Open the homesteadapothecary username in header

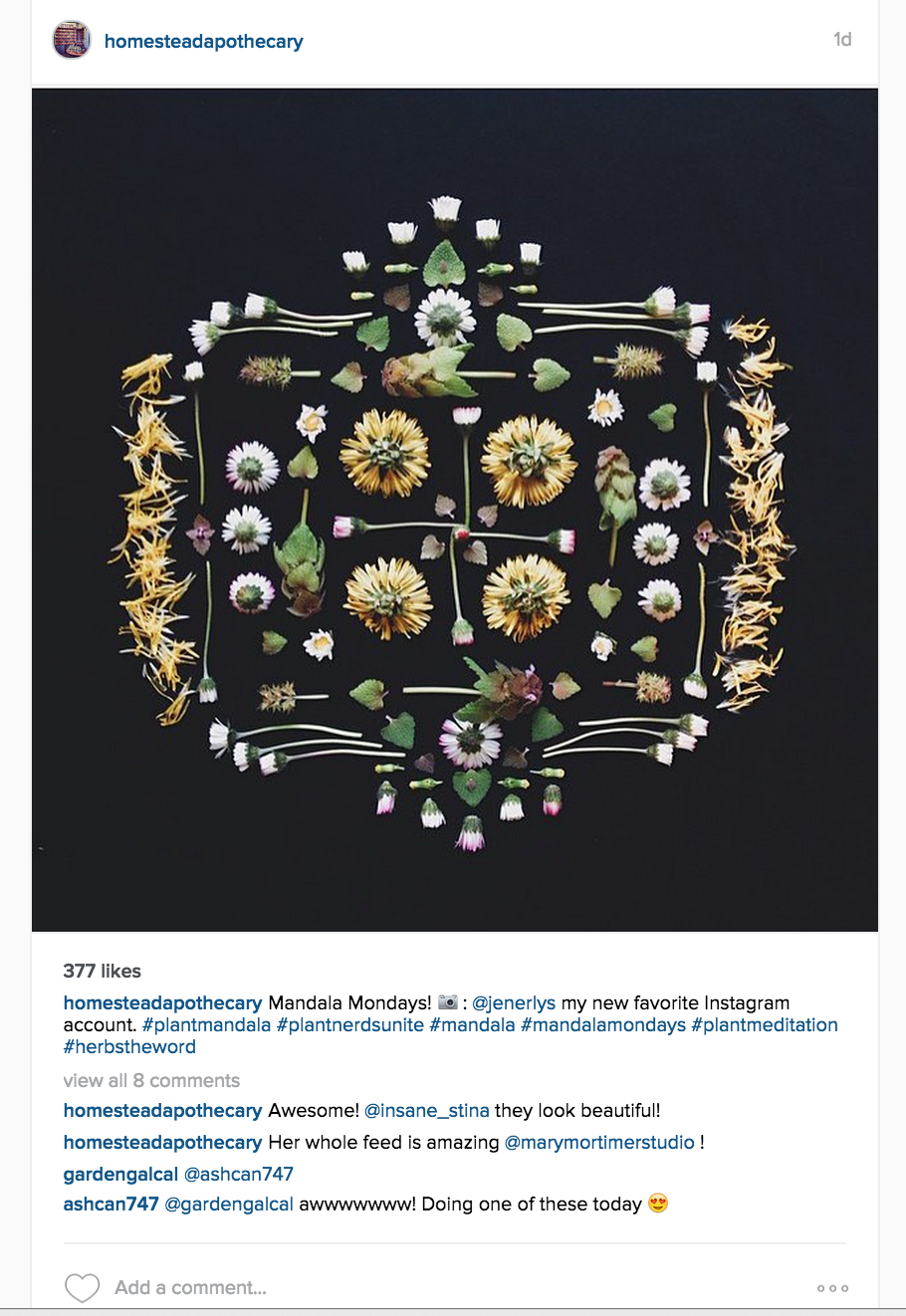point(203,41)
